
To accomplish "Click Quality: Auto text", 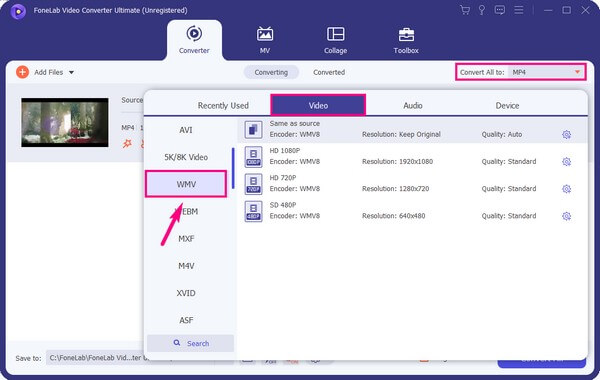I will (x=502, y=134).
